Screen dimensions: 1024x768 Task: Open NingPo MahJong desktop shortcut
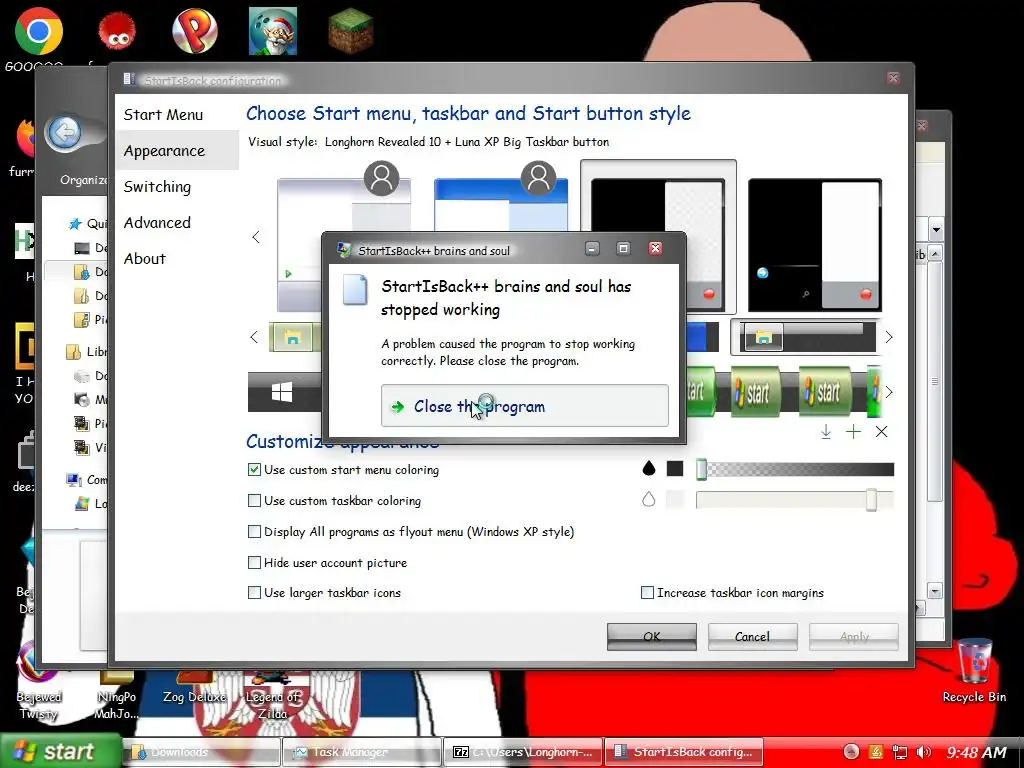(x=116, y=697)
